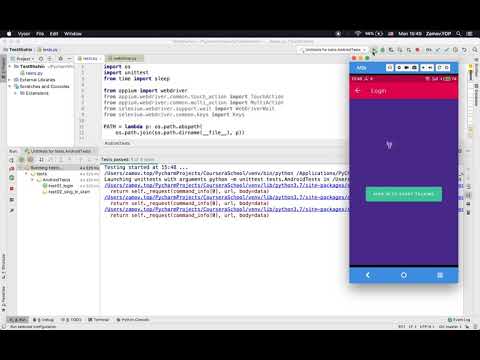Viewport: 480px width, 360px height.
Task: Open Project panel settings gear
Action: pyautogui.click(x=60, y=59)
